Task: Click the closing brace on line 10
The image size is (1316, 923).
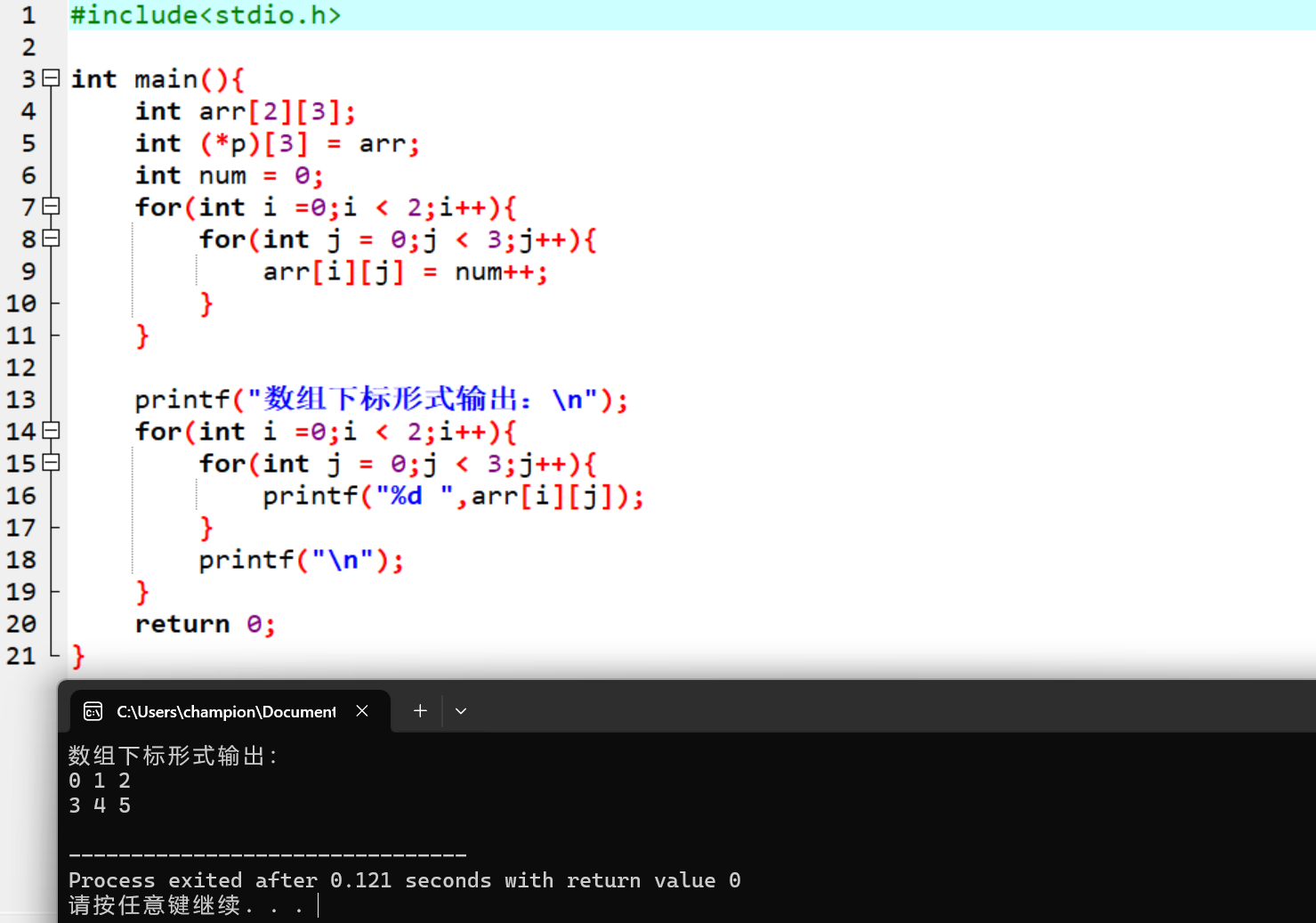Action: [206, 304]
